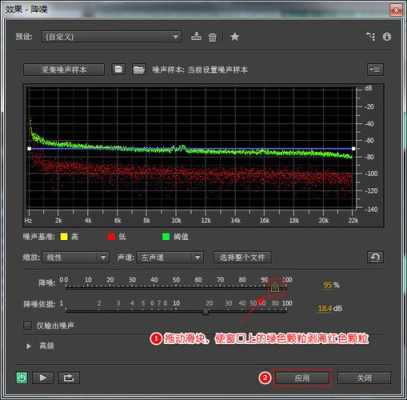
Task: Toggle the effect power state
Action: (22, 378)
